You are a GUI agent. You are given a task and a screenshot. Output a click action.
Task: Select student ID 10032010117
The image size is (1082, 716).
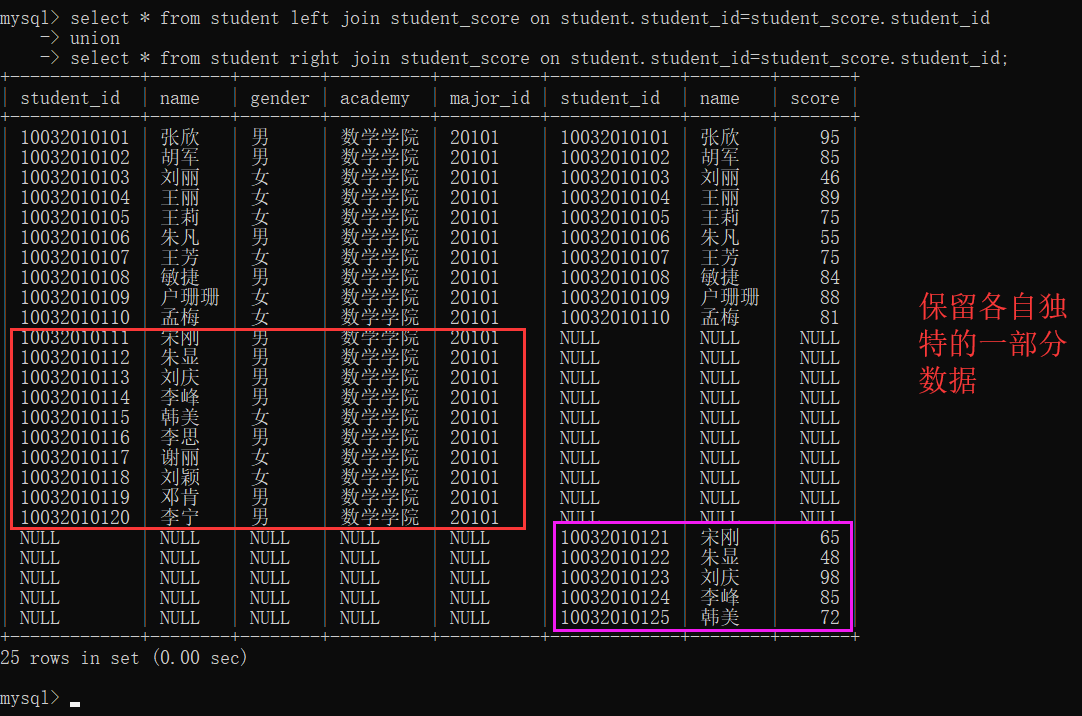click(75, 457)
